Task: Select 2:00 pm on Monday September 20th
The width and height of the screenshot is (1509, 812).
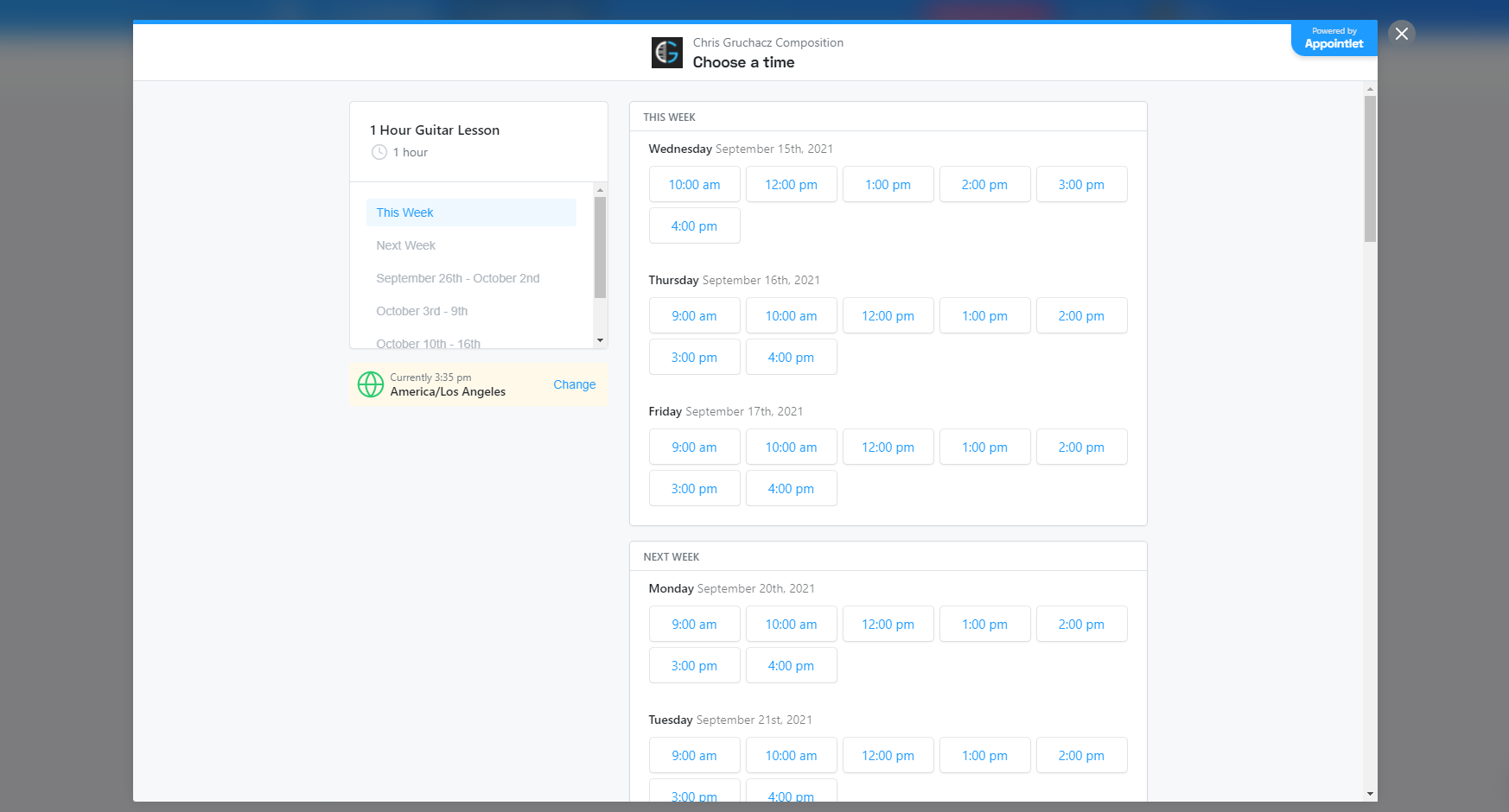Action: [x=1081, y=624]
